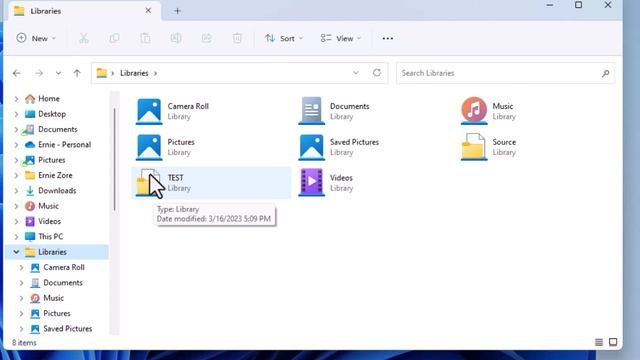
Task: Click Libraries in the address bar
Action: 134,73
